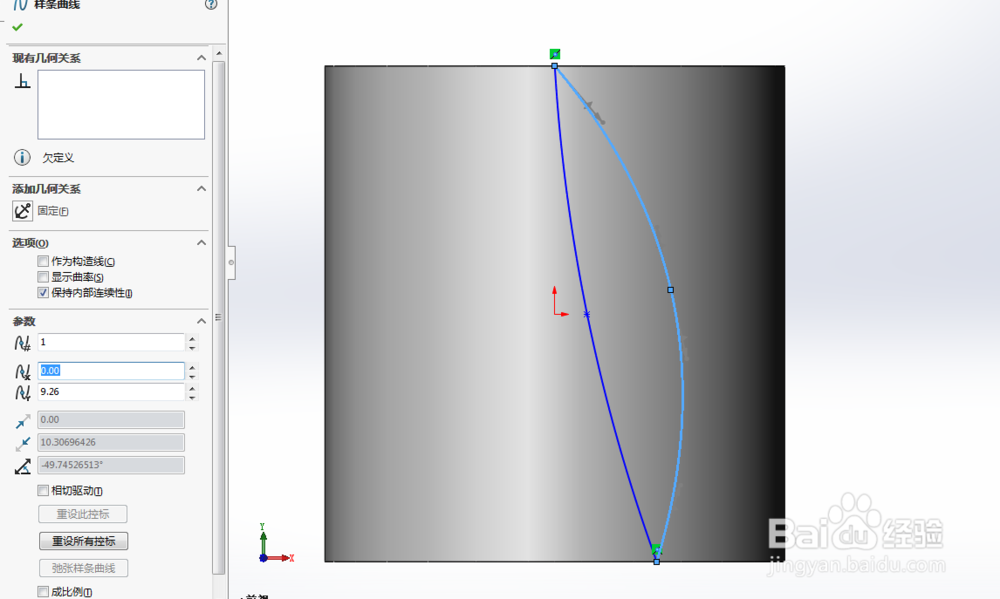Collapse the 添加几何关系 section
The height and width of the screenshot is (599, 1000).
202,188
